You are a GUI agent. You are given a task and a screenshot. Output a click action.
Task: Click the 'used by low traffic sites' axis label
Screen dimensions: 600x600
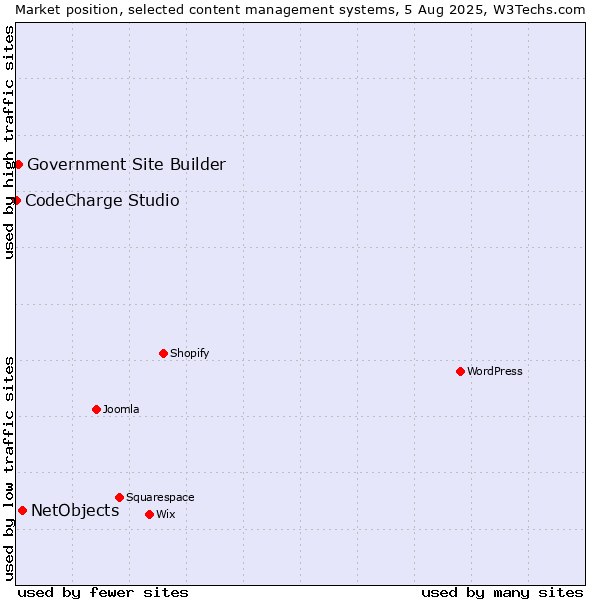click(x=9, y=470)
